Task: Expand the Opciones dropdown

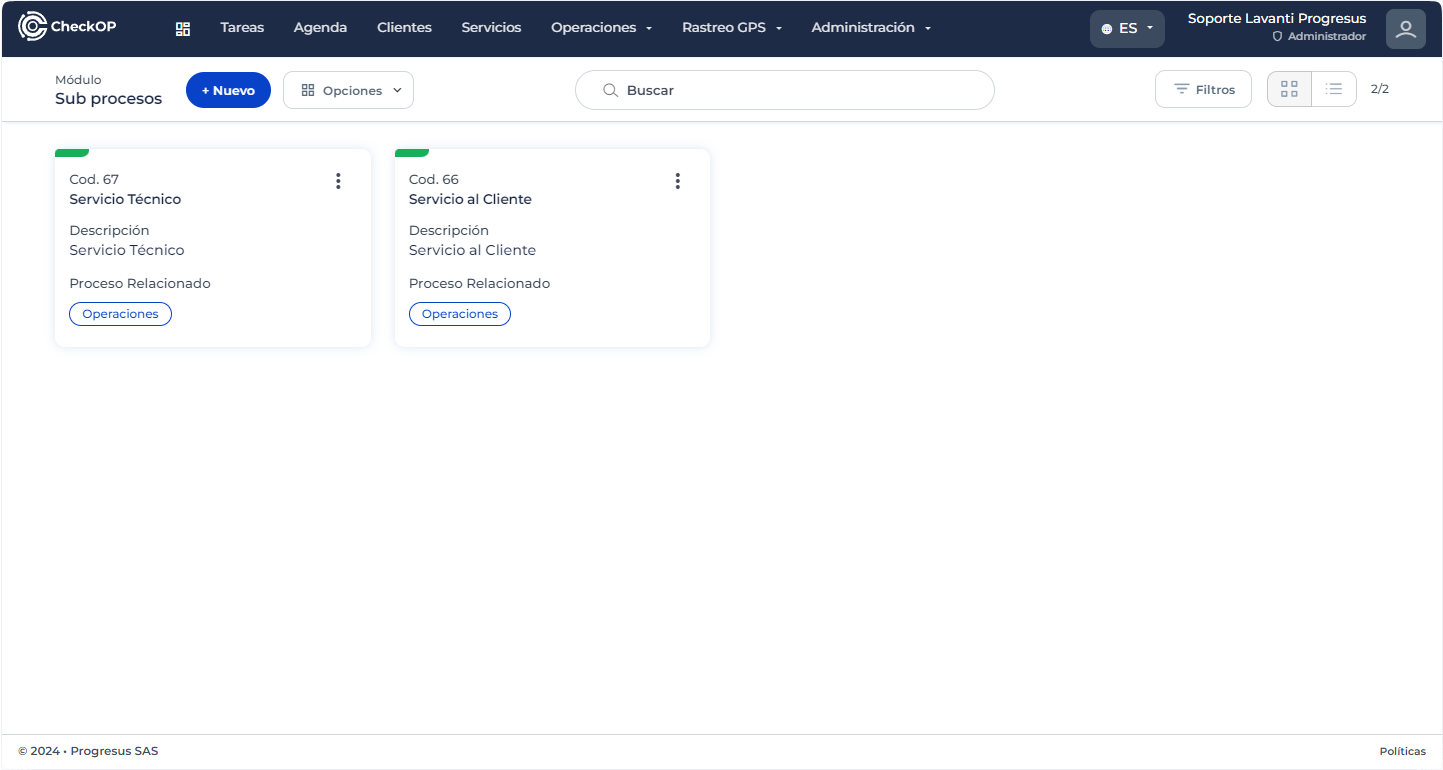Action: coord(348,90)
